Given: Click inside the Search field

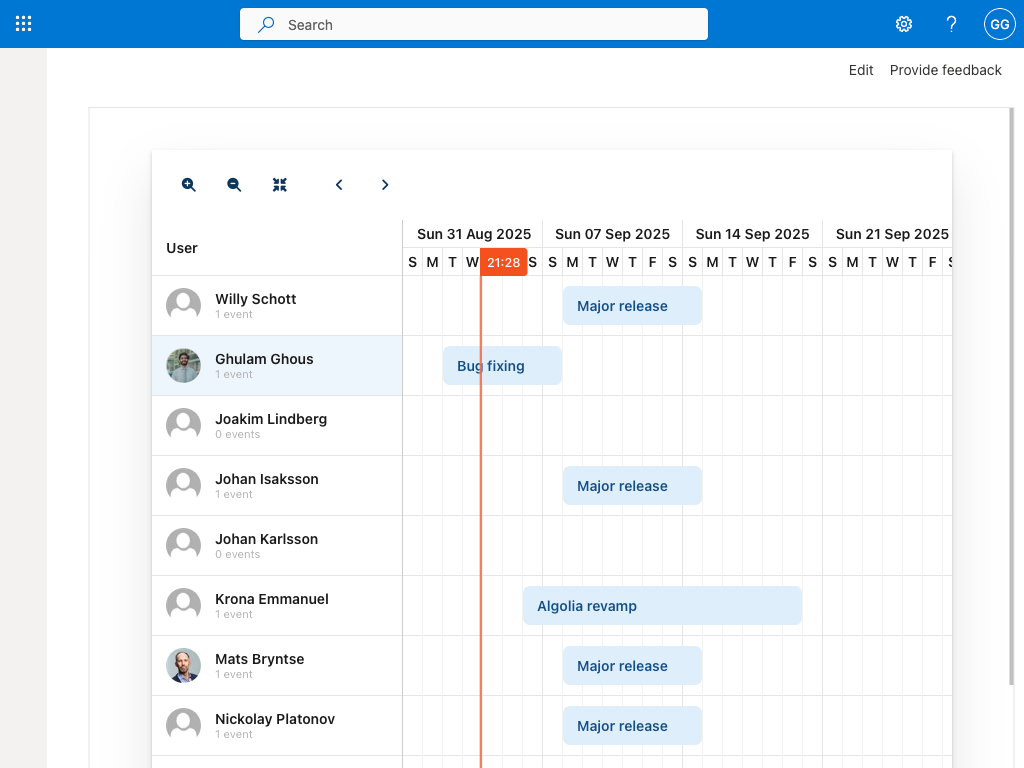Looking at the screenshot, I should (473, 24).
